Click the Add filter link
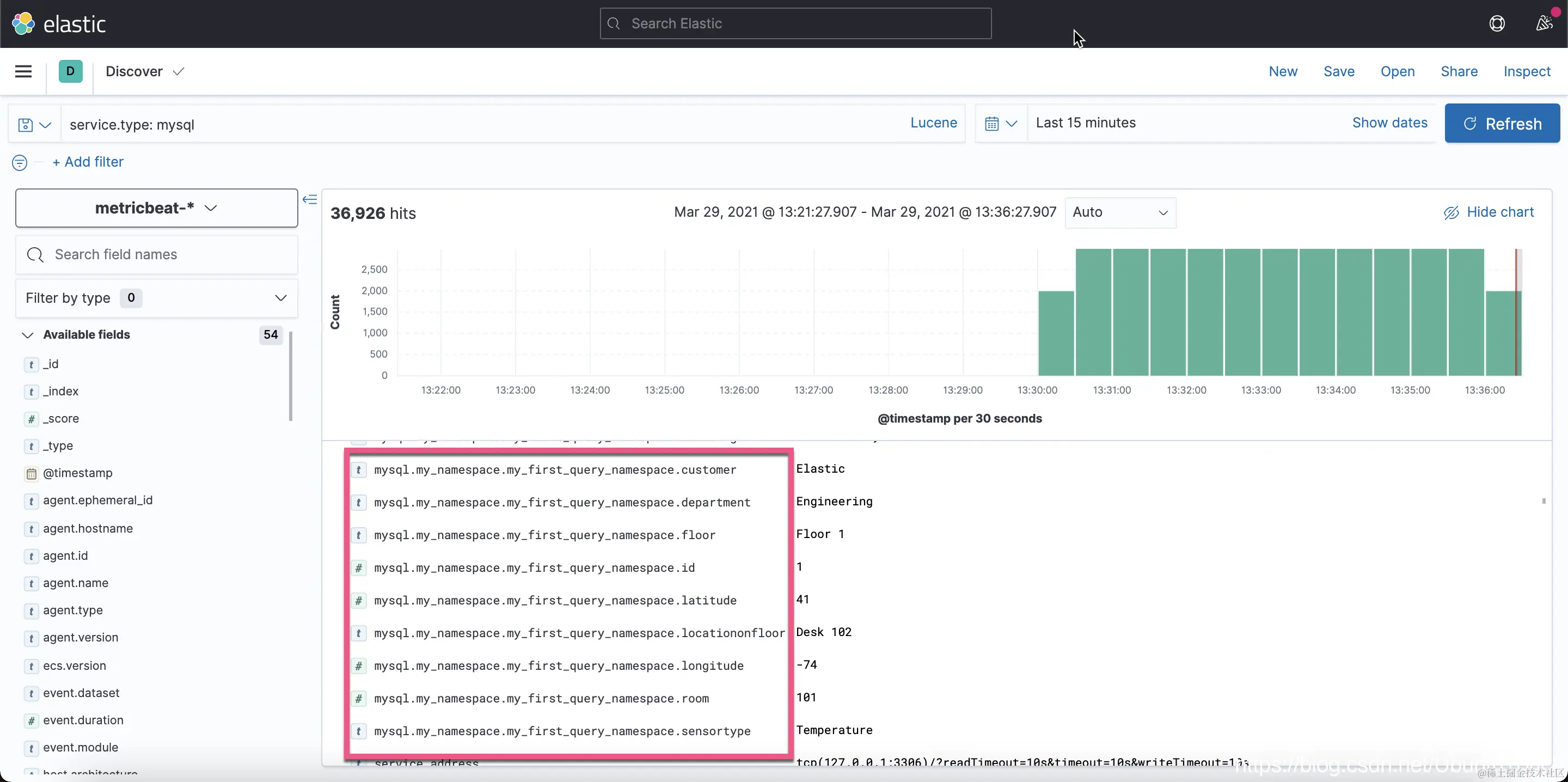This screenshot has width=1568, height=782. pos(88,162)
